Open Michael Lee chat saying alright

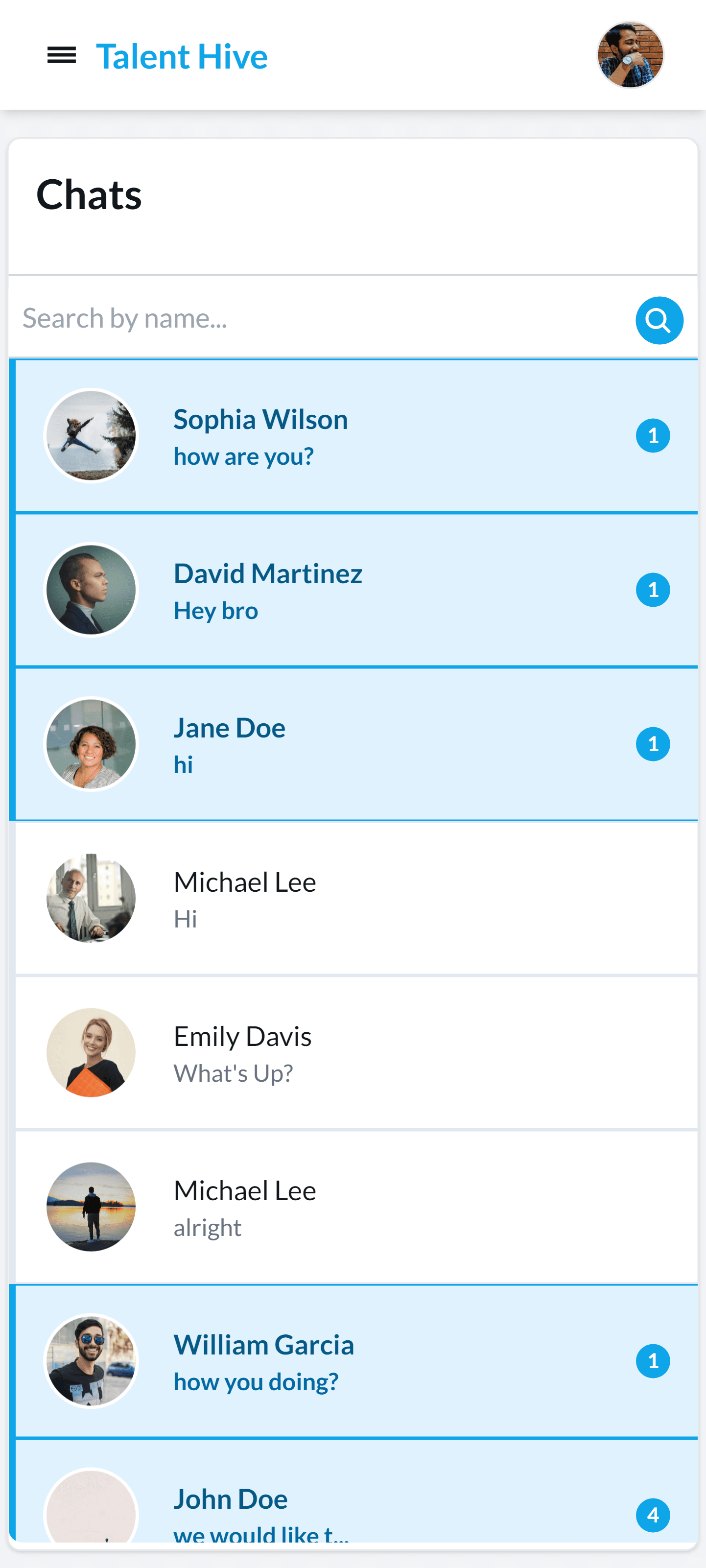(353, 1207)
